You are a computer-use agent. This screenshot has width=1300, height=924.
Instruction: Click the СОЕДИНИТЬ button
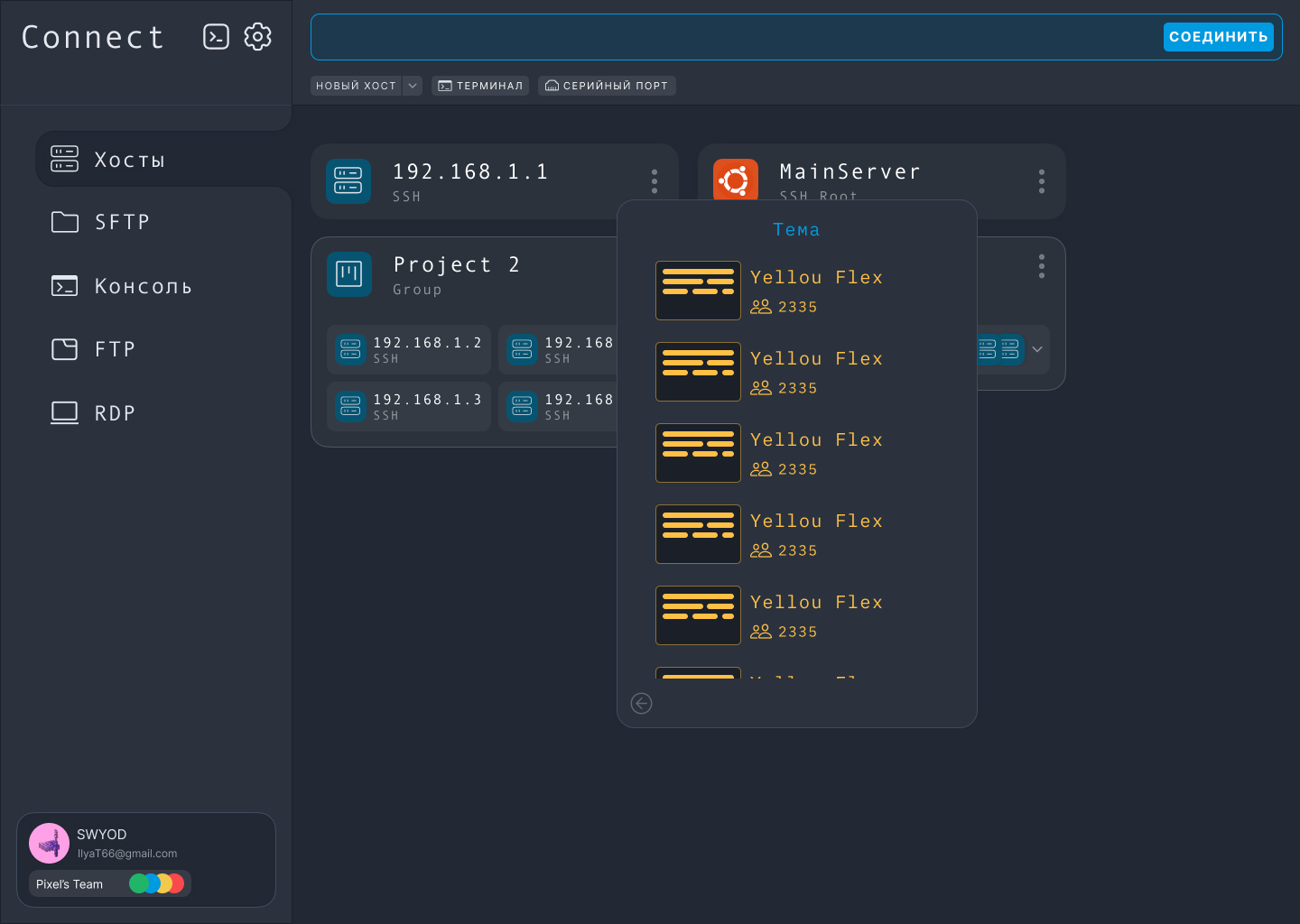pyautogui.click(x=1219, y=37)
